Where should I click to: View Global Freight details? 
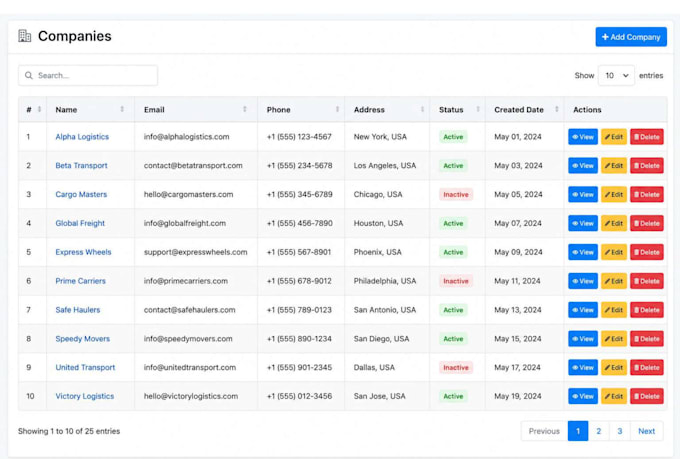pyautogui.click(x=583, y=223)
